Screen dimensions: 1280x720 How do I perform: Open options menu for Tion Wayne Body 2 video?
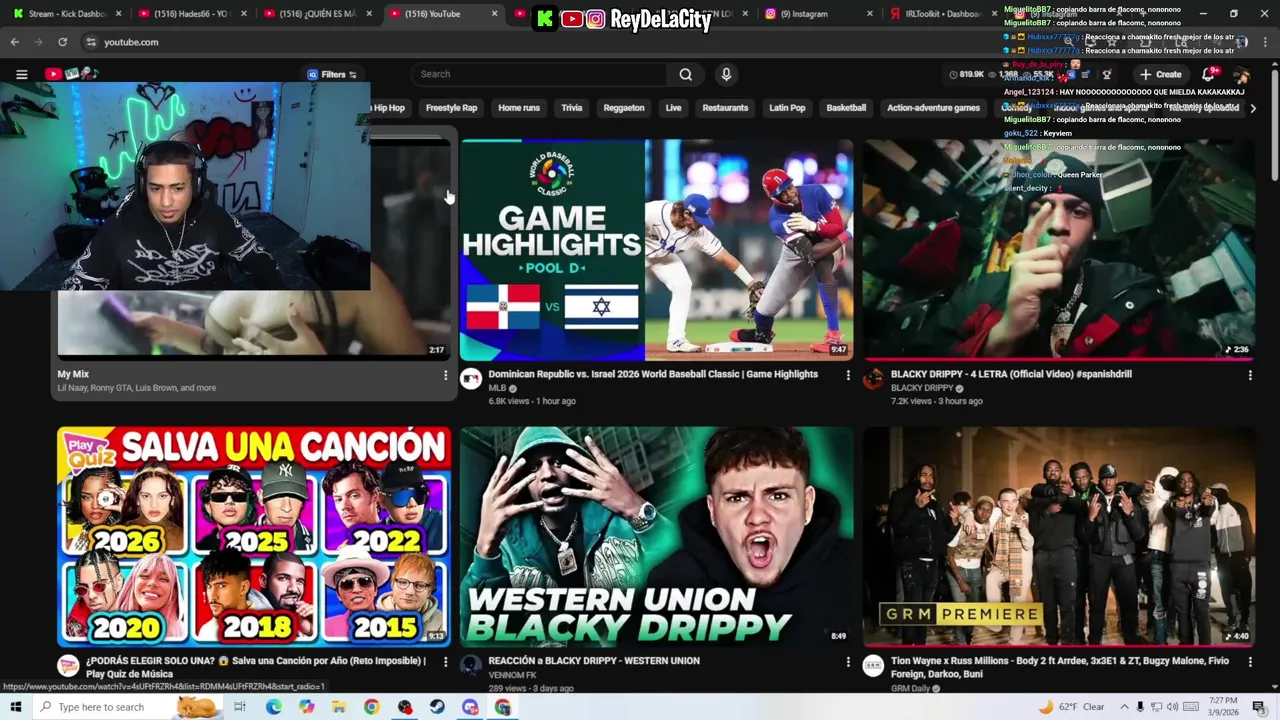(1249, 662)
